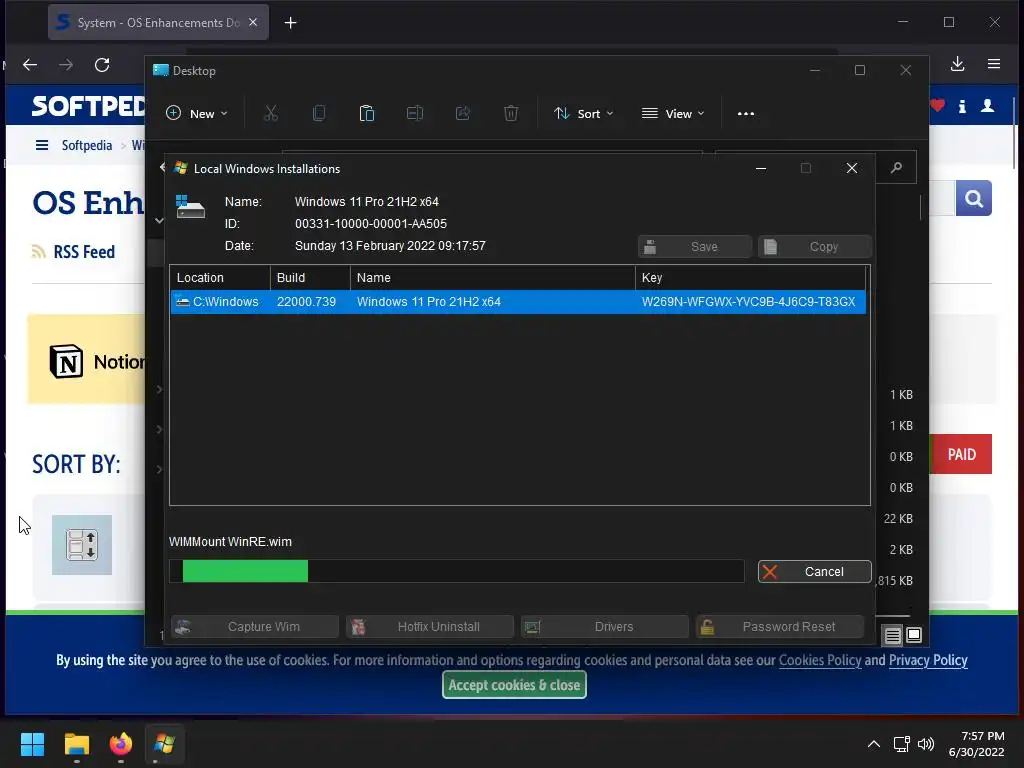The image size is (1024, 768).
Task: Click the Softpedia logo in header
Action: point(88,106)
